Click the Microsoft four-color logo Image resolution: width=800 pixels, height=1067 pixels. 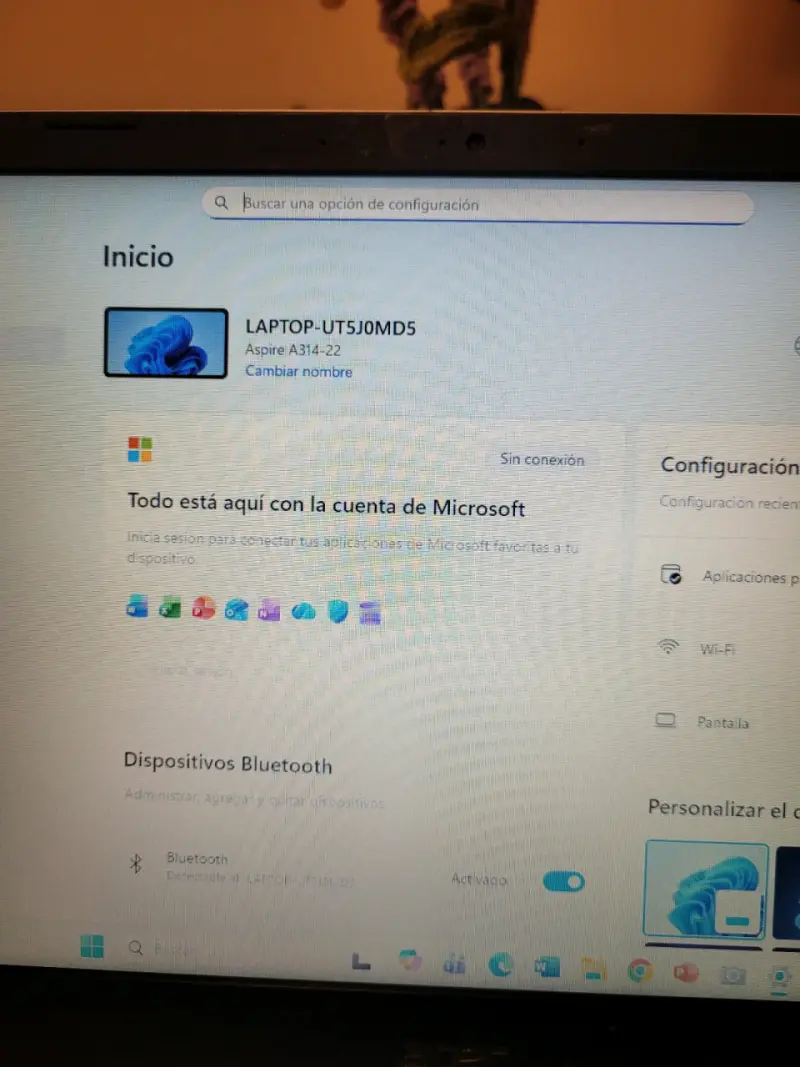coord(140,450)
